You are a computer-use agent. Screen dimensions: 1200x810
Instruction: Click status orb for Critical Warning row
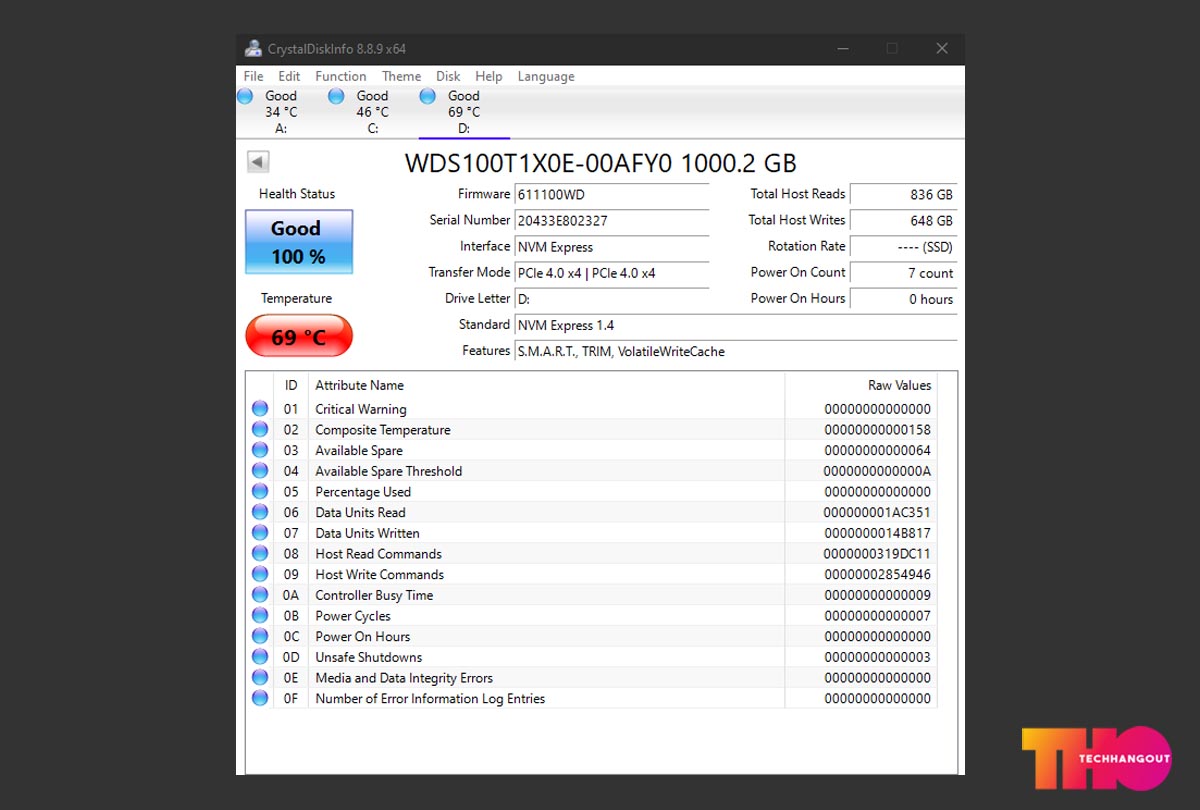pos(260,408)
